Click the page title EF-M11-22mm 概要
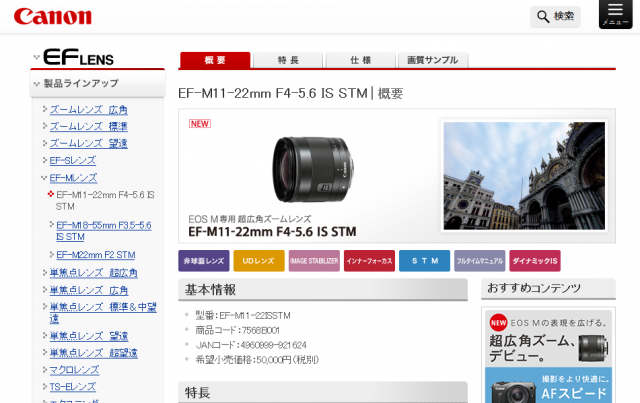640x403 pixels. (x=291, y=94)
